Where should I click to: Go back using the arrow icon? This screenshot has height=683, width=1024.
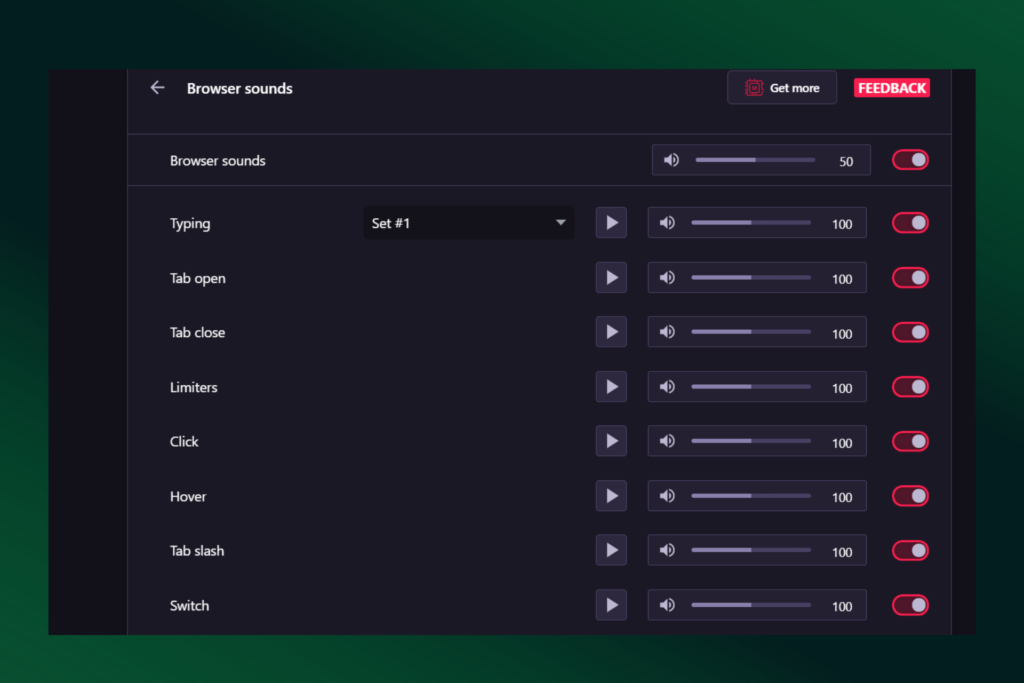pyautogui.click(x=157, y=87)
